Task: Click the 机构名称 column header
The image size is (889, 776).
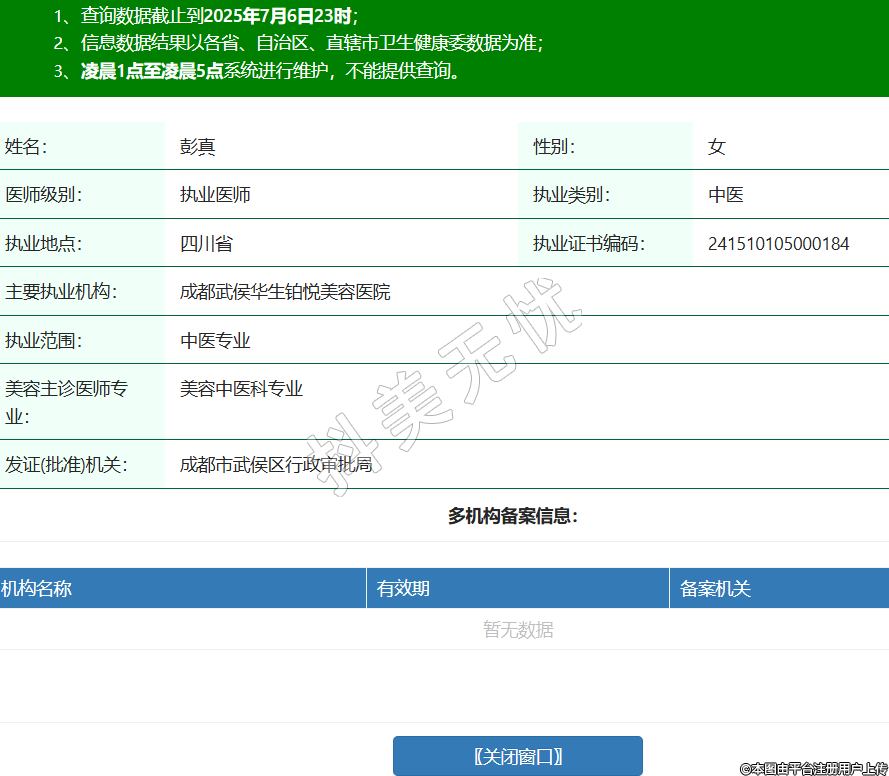Action: click(37, 589)
